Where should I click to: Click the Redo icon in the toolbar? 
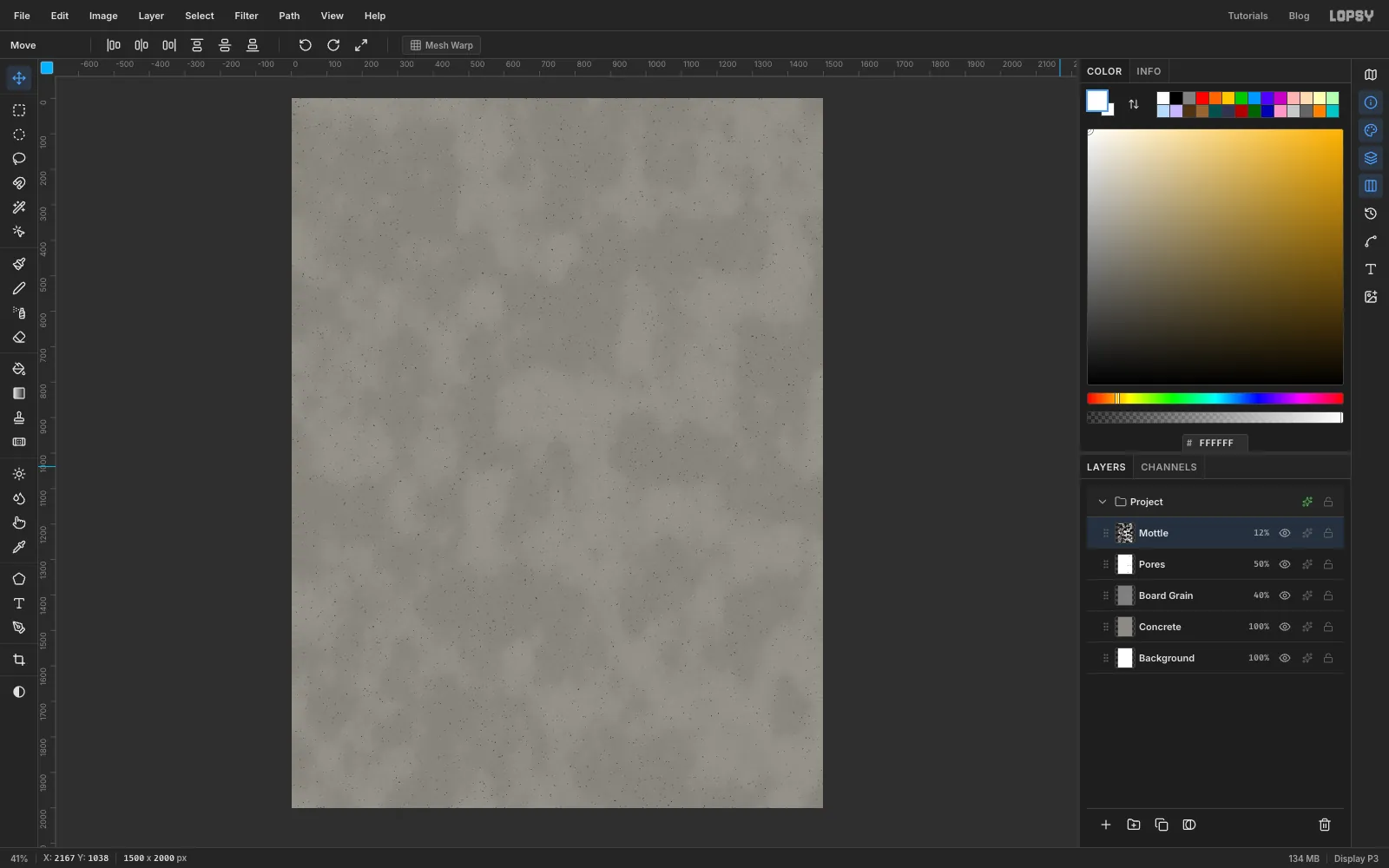[333, 45]
